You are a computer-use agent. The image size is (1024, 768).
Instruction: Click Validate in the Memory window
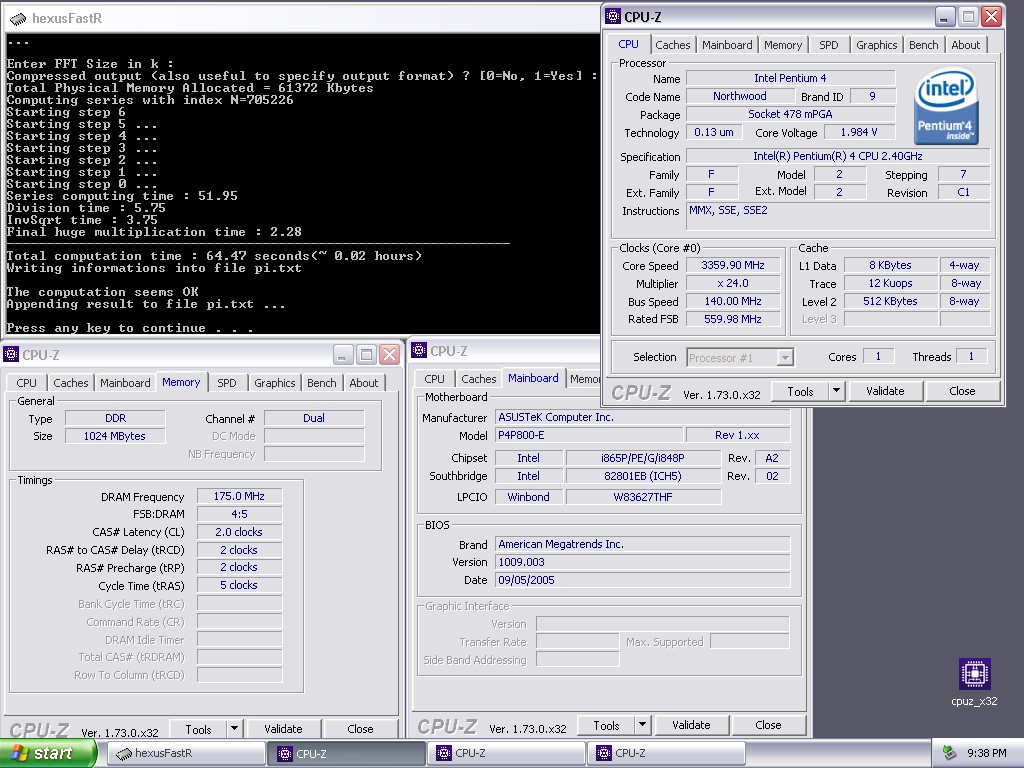(x=283, y=728)
